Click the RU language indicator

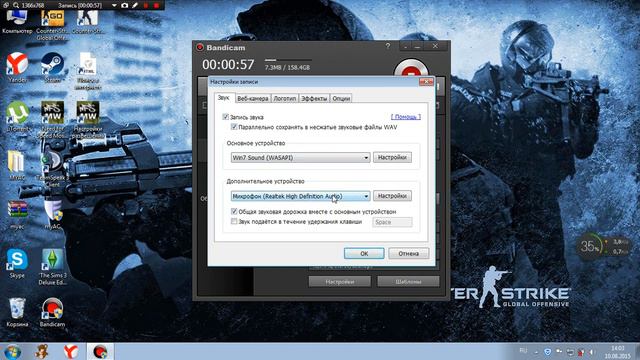[x=523, y=350]
